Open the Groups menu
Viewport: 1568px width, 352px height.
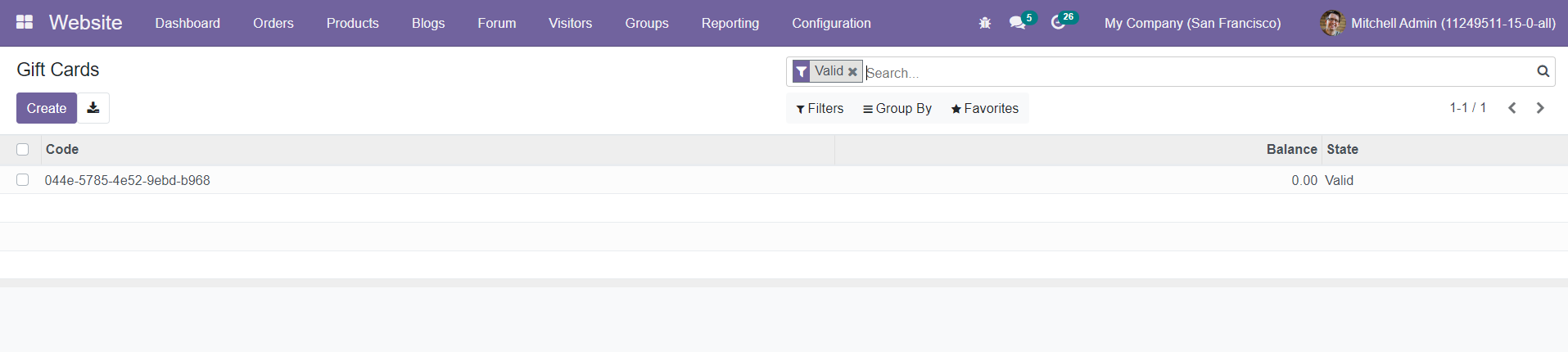tap(647, 23)
